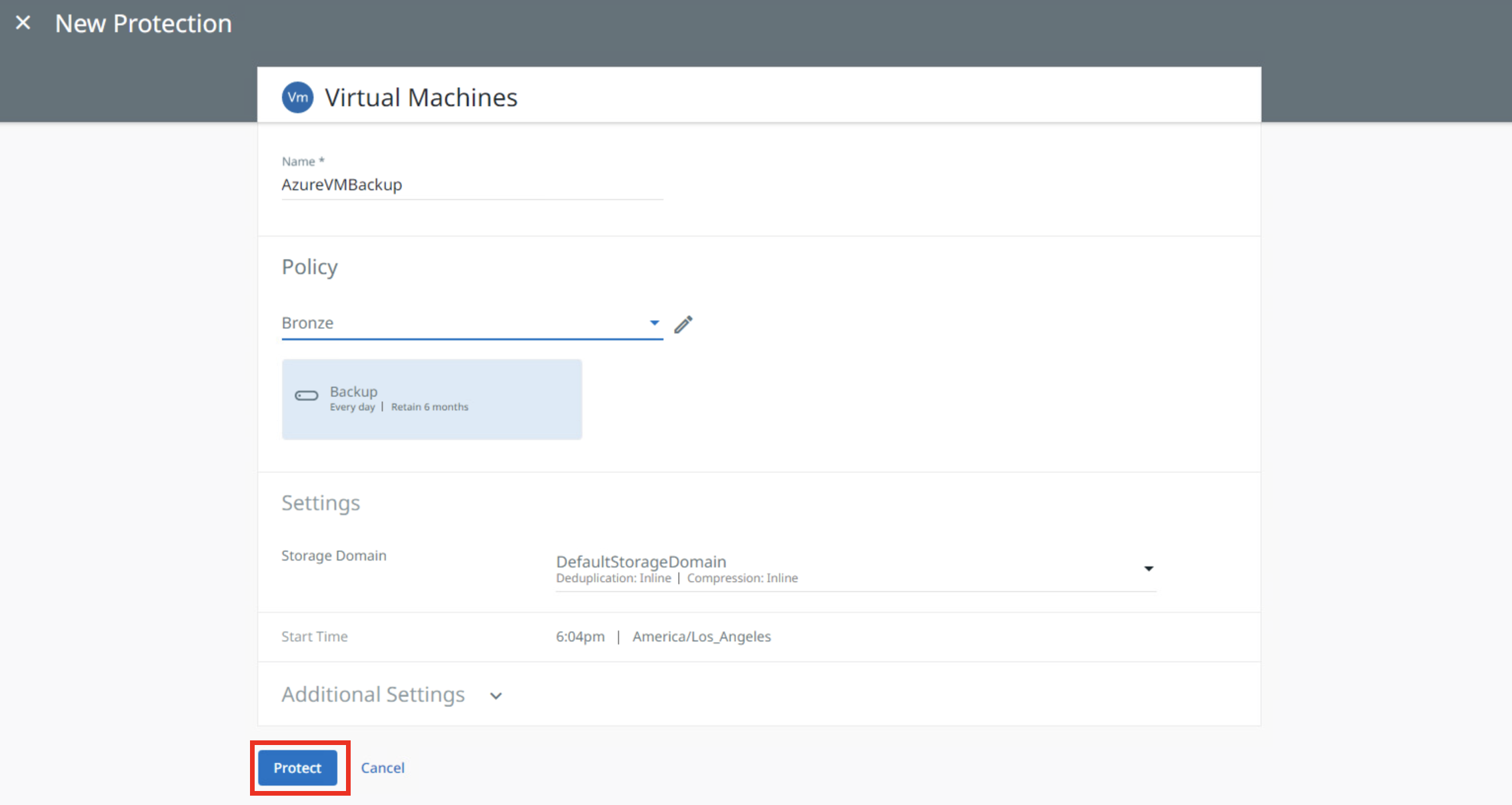Click 'Compression: Inline' text

coord(743,578)
